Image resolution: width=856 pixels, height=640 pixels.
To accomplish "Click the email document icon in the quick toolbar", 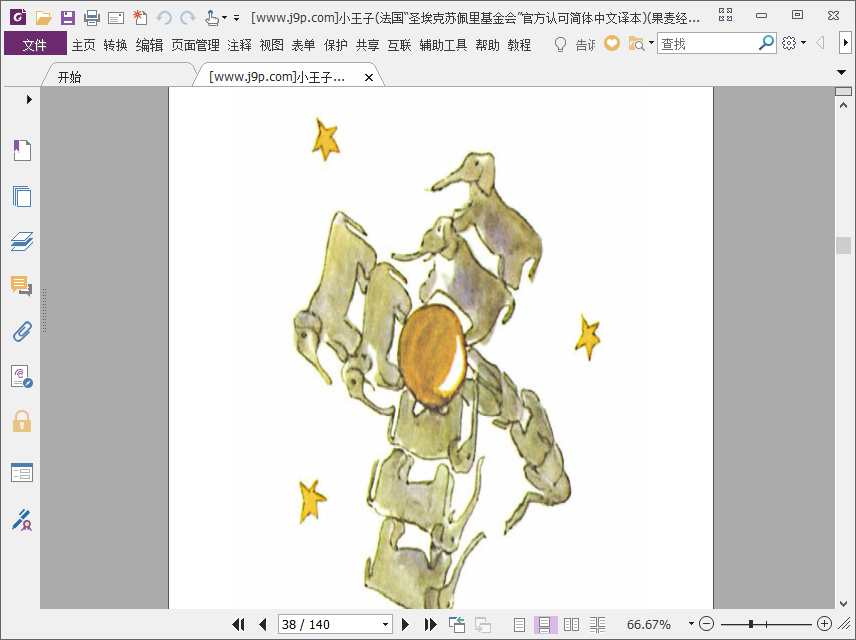I will (x=116, y=18).
